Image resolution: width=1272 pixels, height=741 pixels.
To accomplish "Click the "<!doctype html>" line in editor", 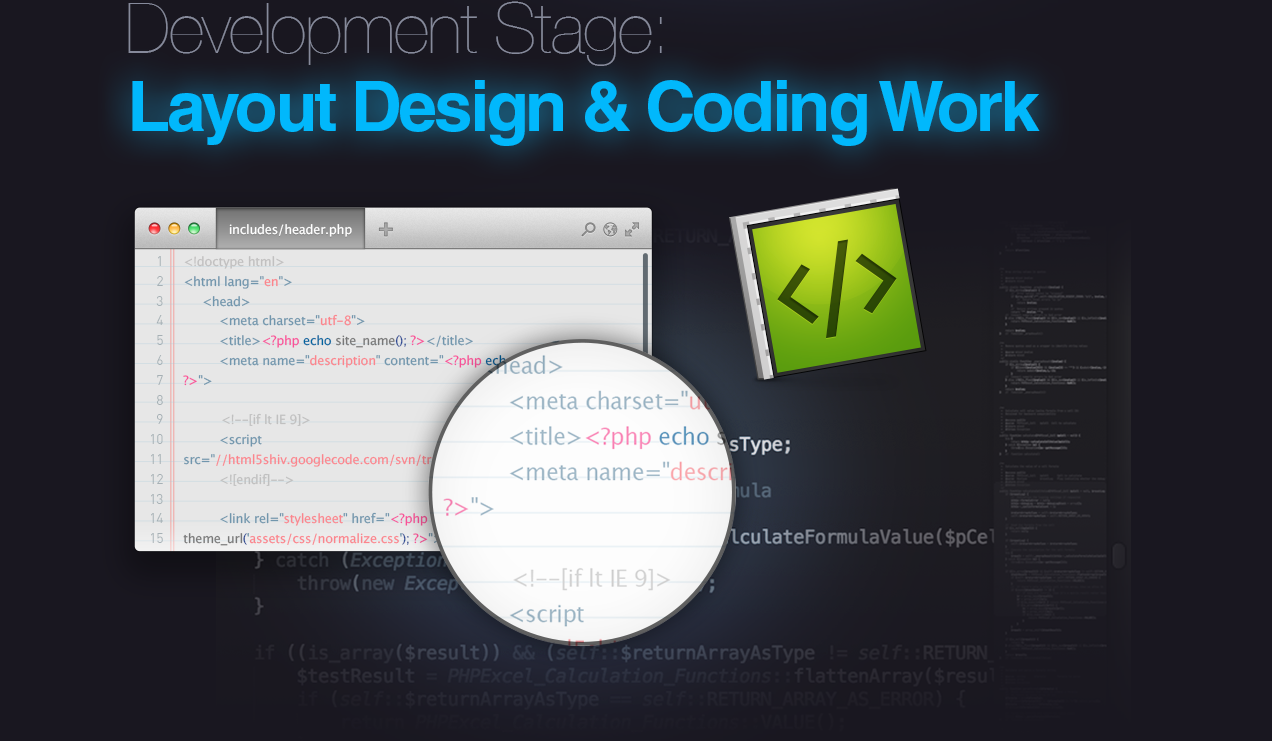I will click(233, 262).
